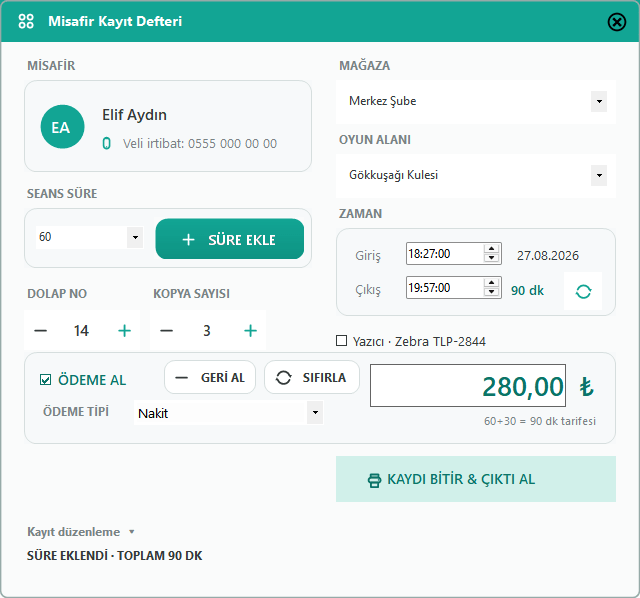Increase Dolap No with plus icon

point(124,331)
